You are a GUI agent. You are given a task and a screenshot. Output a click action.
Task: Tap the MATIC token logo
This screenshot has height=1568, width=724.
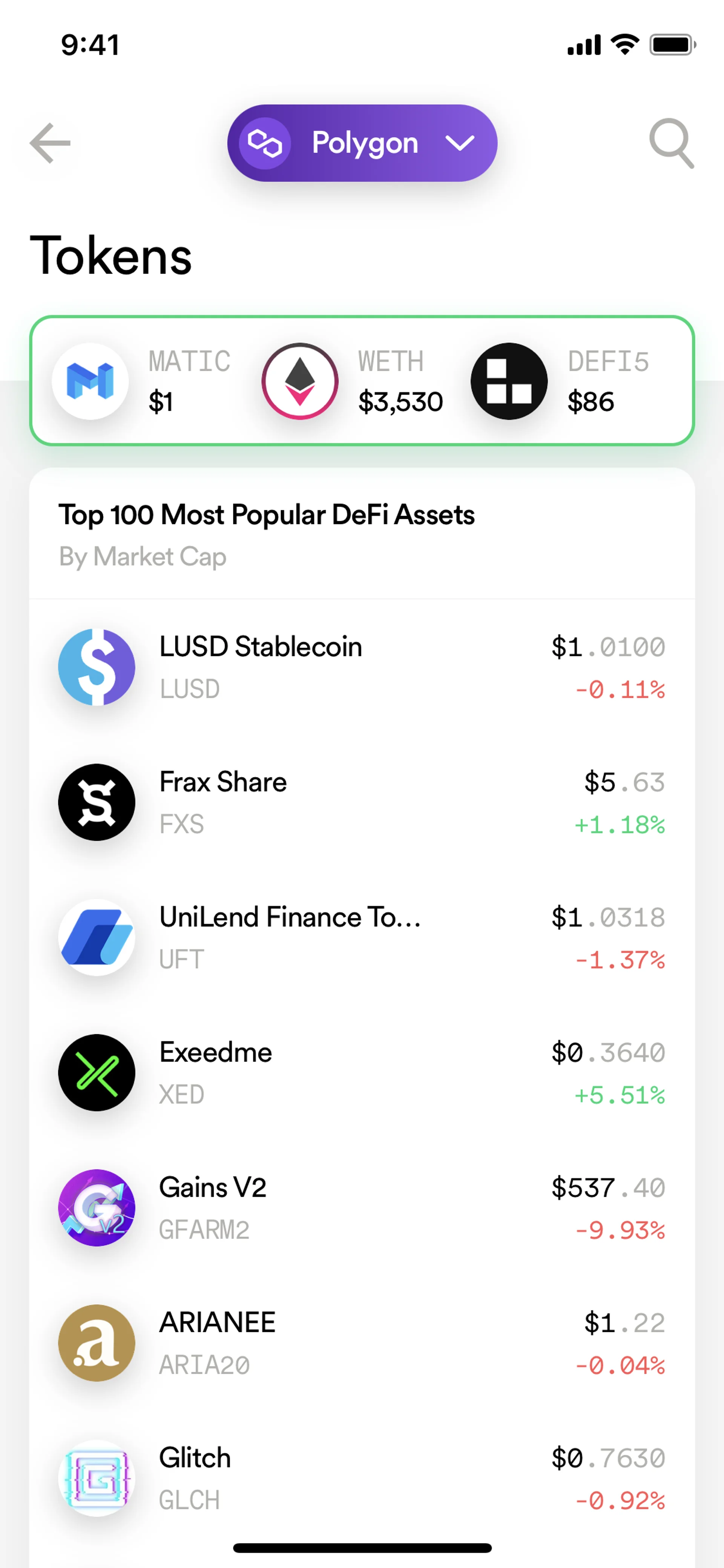click(x=90, y=381)
